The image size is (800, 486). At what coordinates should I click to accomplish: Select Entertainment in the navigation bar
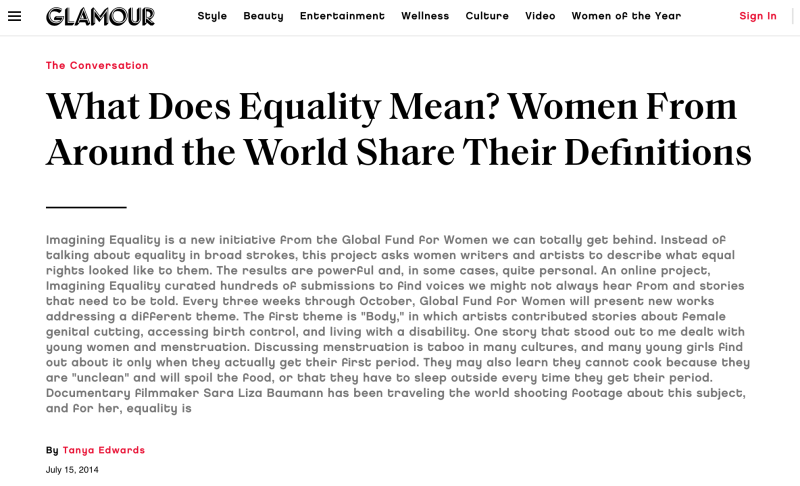pyautogui.click(x=342, y=16)
